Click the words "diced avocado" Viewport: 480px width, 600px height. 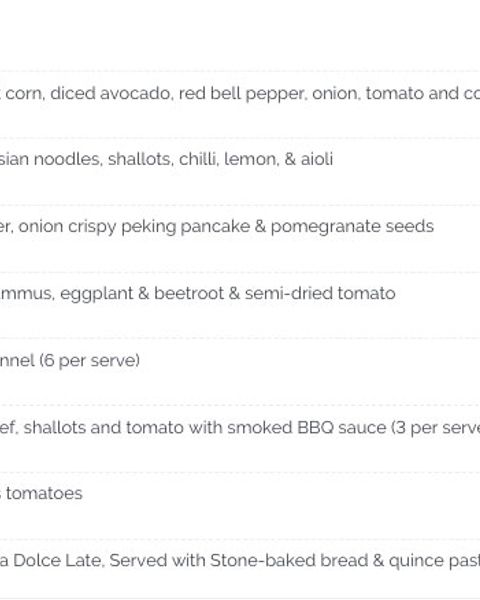point(110,94)
